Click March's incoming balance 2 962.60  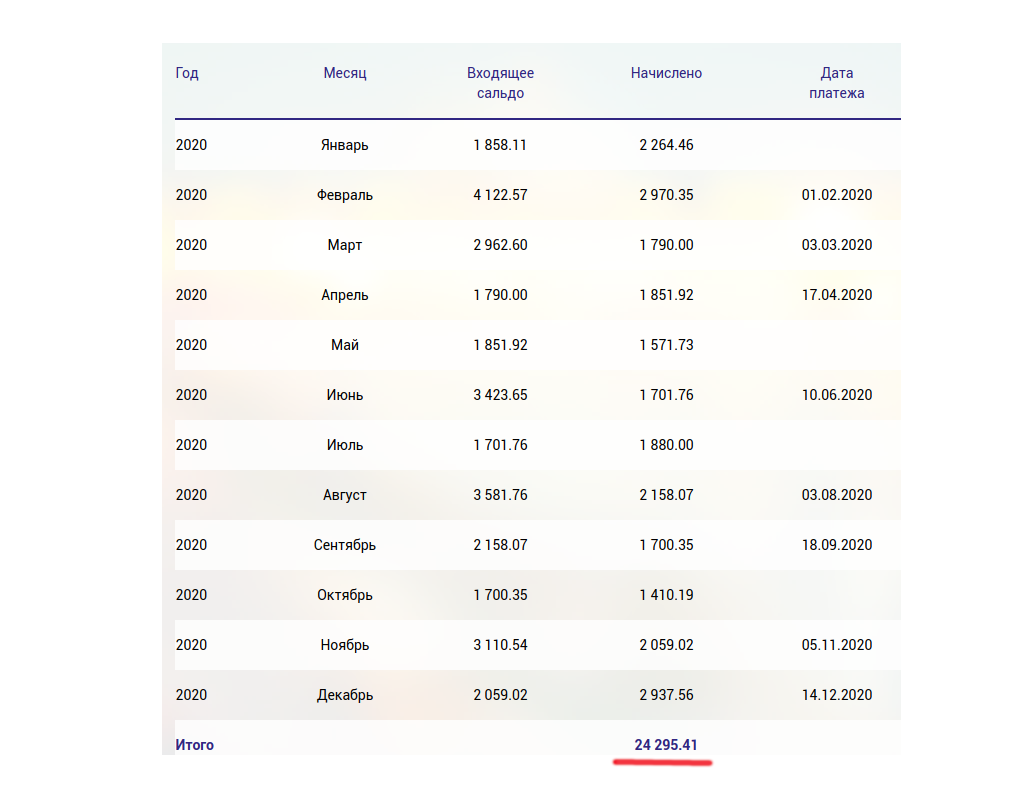[500, 245]
